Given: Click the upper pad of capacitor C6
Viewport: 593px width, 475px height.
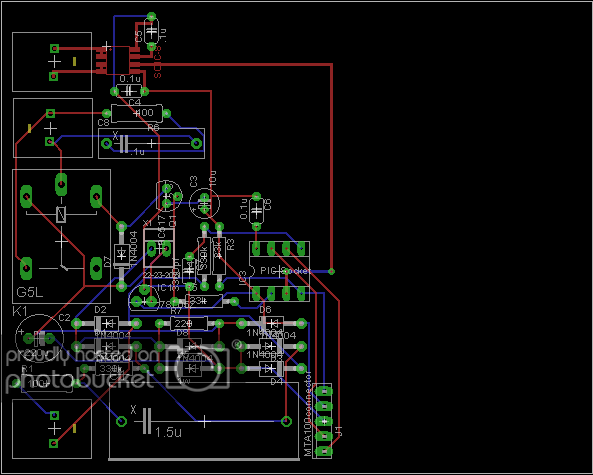Looking at the screenshot, I should click(x=256, y=197).
